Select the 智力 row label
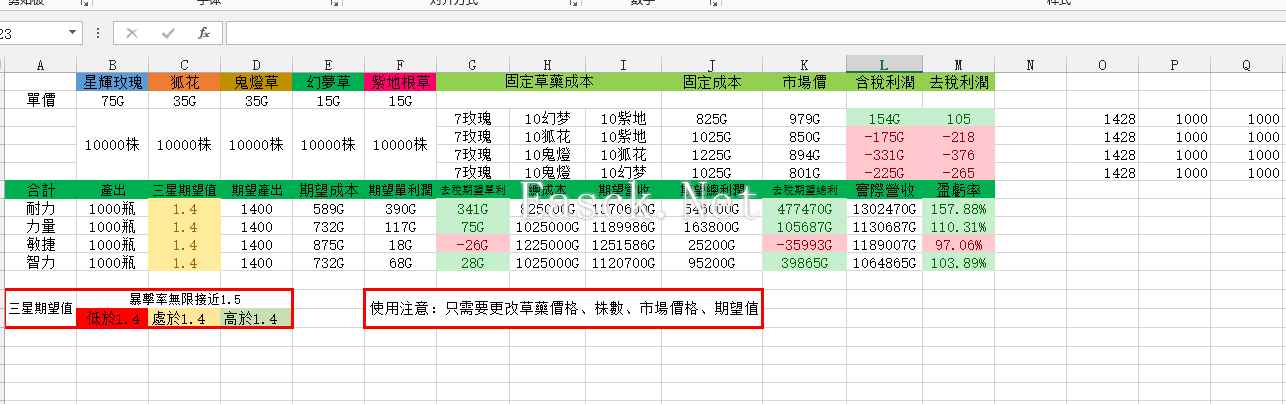This screenshot has width=1286, height=404. [40, 263]
